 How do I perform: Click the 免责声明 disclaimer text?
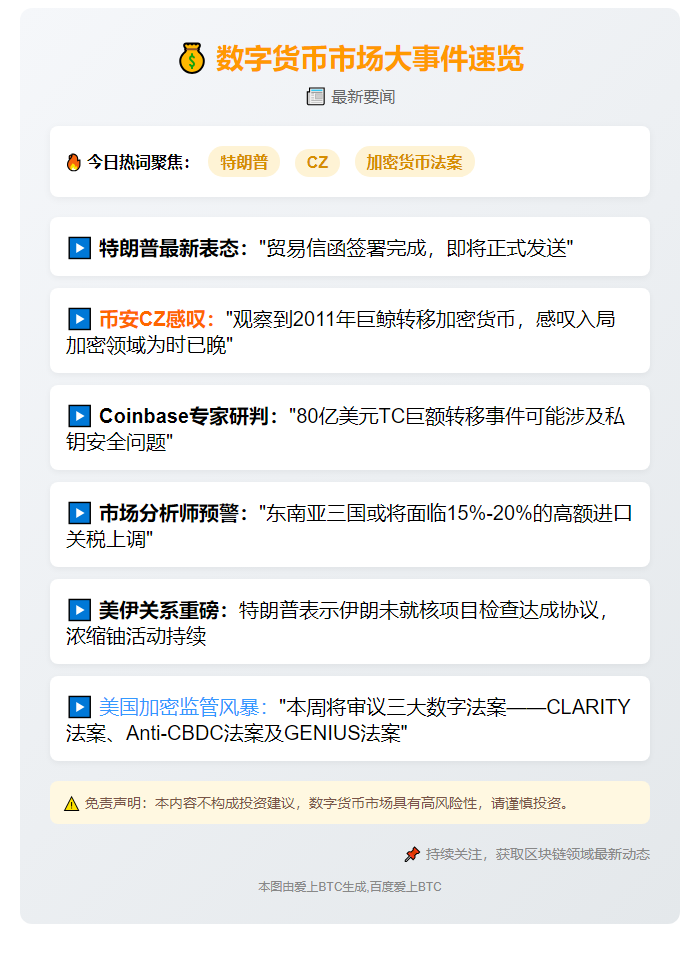[x=326, y=804]
